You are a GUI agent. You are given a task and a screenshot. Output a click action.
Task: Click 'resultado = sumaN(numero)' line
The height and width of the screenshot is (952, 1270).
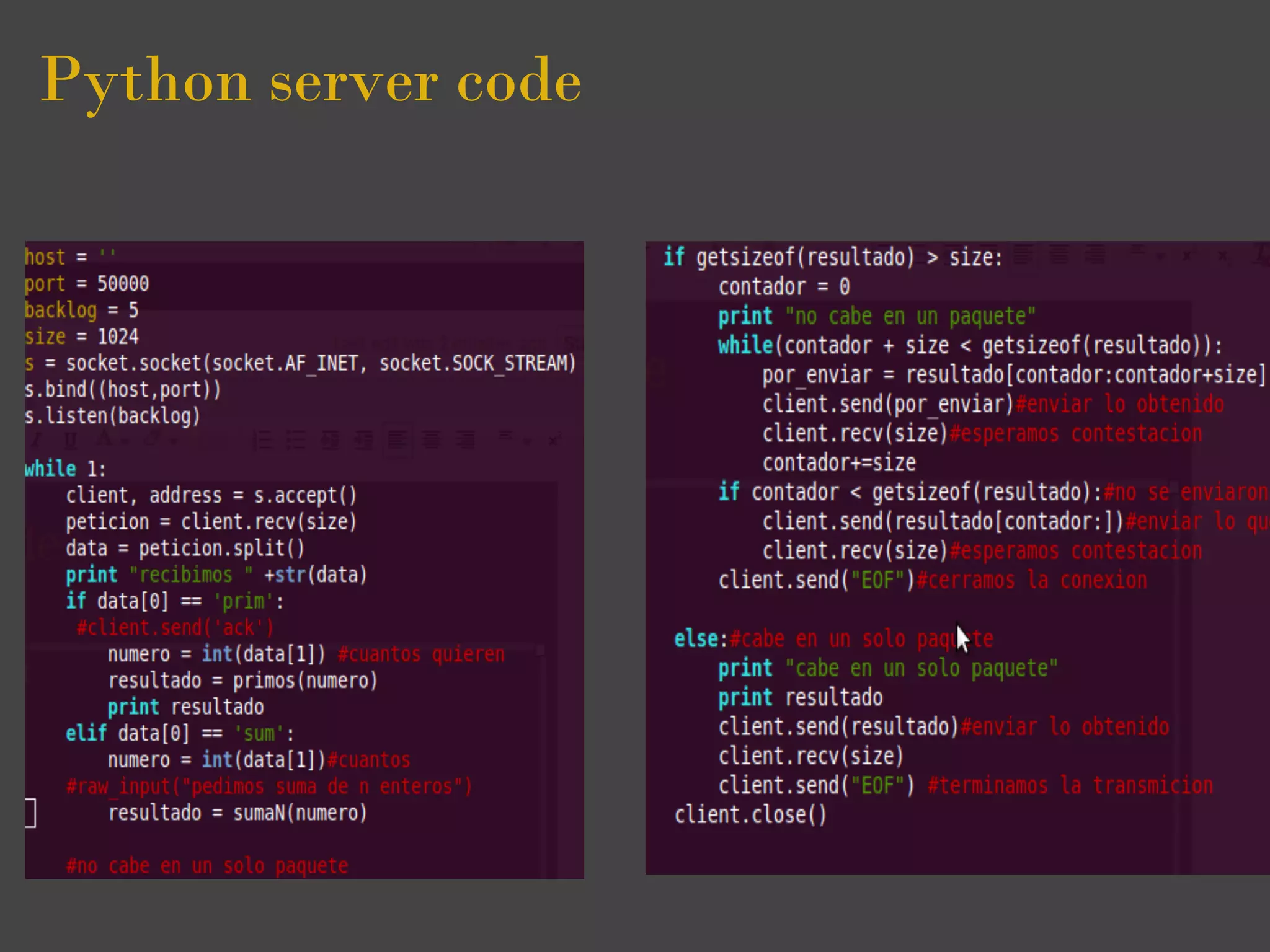(238, 813)
